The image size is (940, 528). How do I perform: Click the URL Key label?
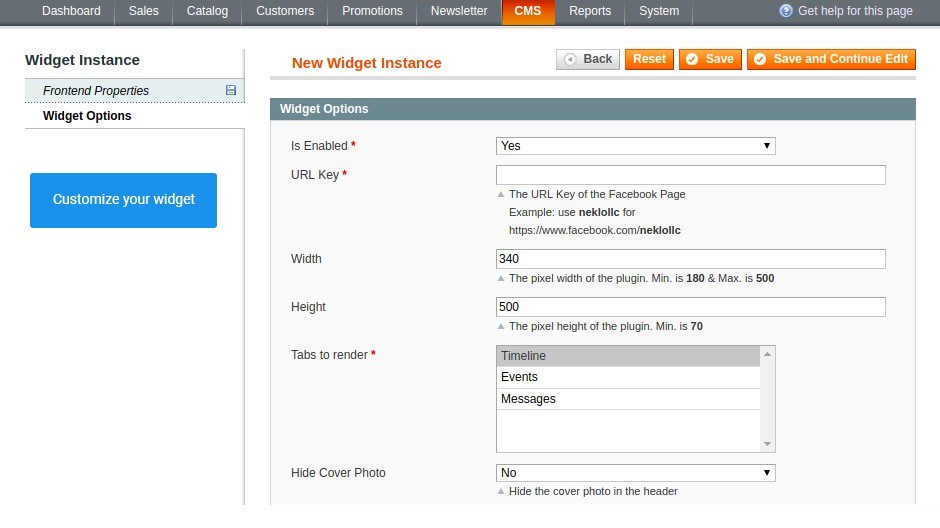[315, 175]
